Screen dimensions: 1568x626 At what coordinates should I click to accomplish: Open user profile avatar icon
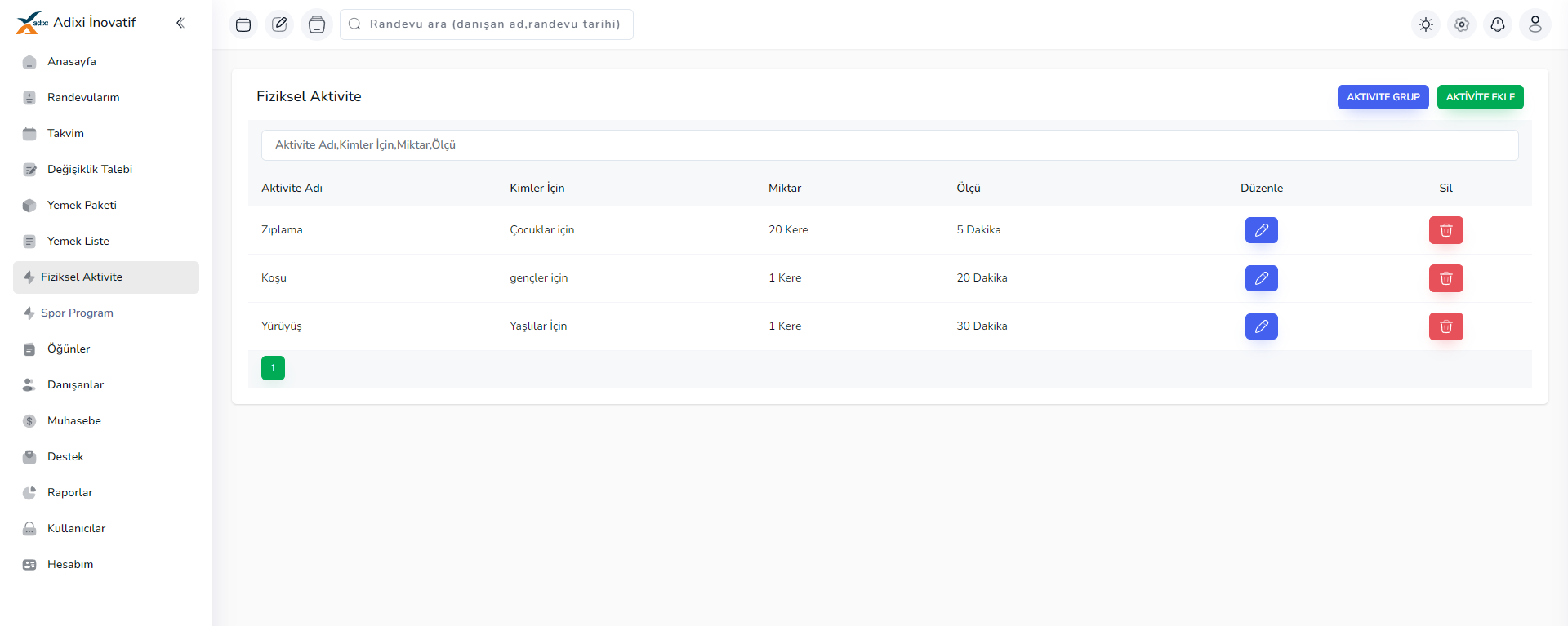tap(1535, 24)
